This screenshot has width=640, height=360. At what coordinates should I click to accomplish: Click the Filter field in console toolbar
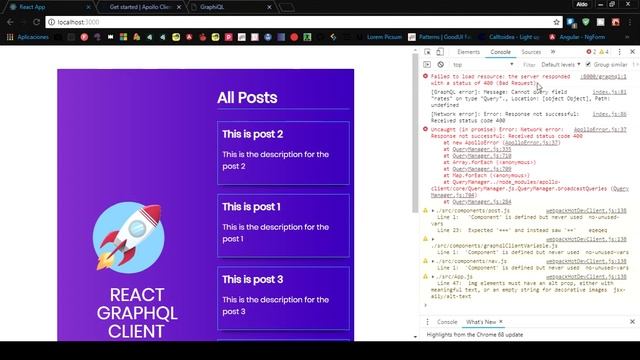[529, 64]
